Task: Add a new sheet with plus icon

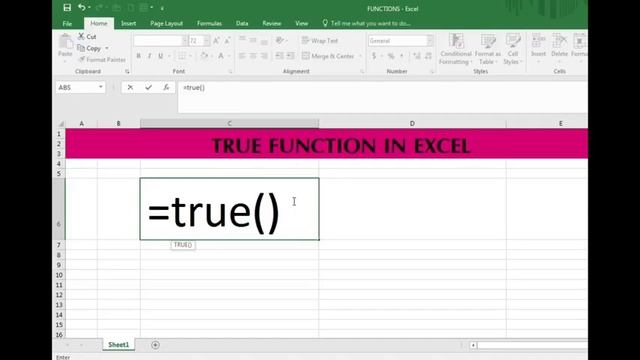Action: (x=155, y=345)
